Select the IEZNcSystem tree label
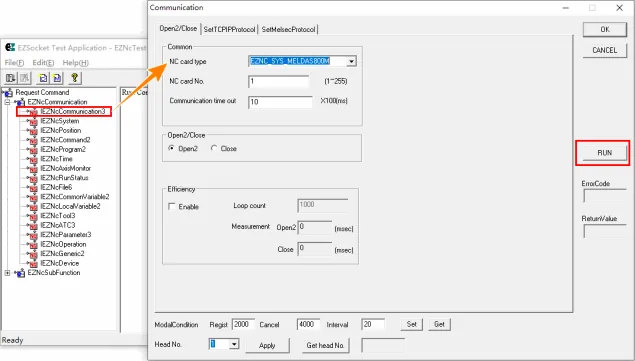Viewport: 635px width, 361px height. pyautogui.click(x=60, y=121)
